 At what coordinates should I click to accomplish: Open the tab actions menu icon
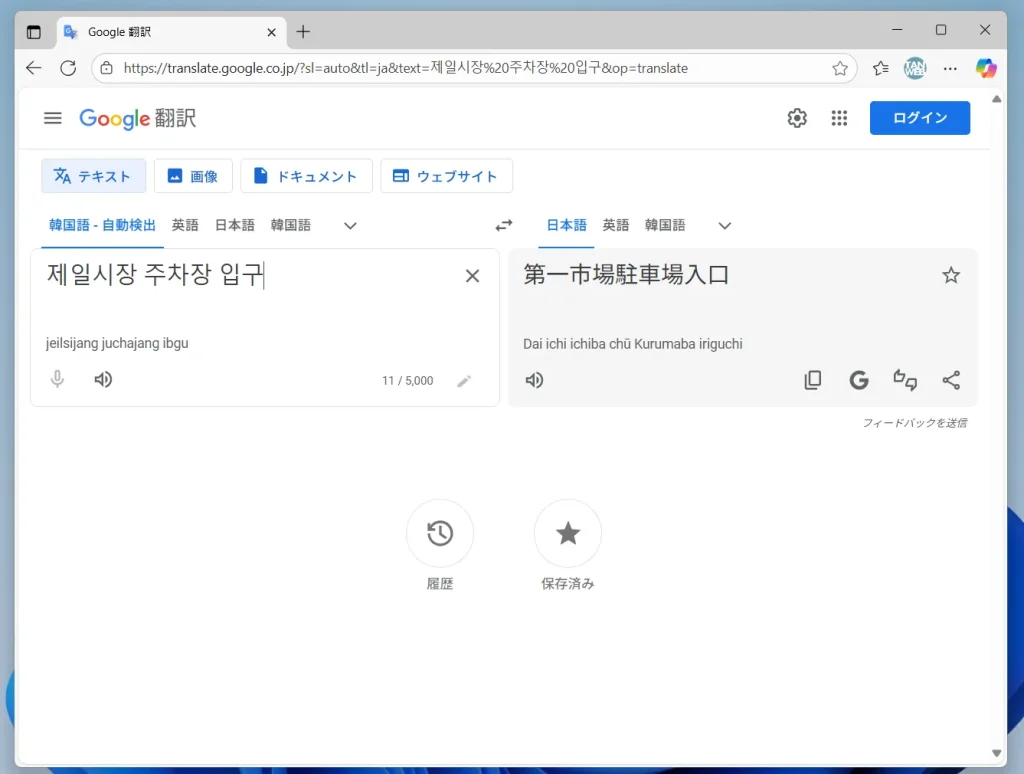[x=33, y=32]
